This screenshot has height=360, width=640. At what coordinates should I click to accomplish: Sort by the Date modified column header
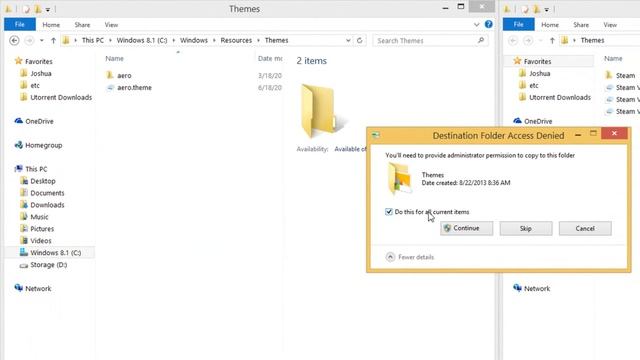tap(270, 59)
